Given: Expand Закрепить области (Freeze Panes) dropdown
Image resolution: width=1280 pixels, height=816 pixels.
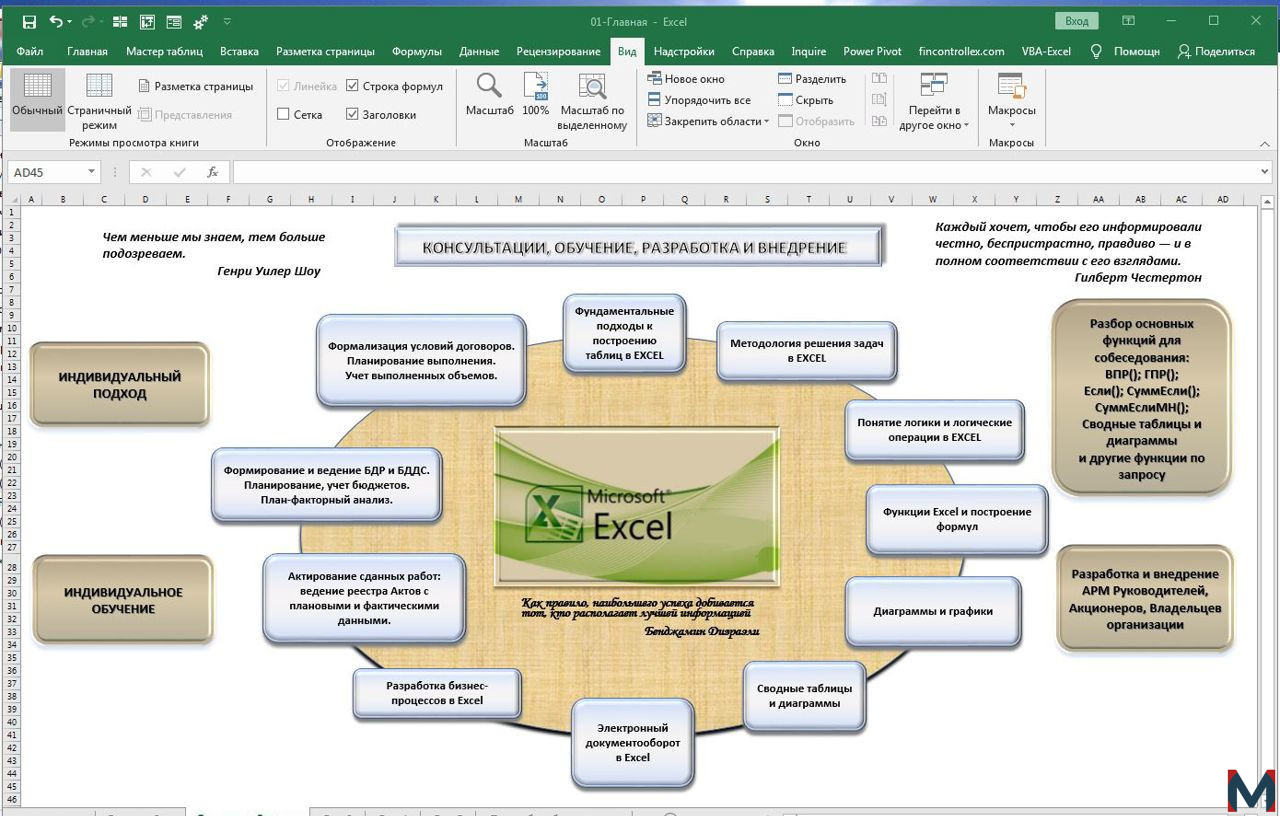Looking at the screenshot, I should tap(767, 122).
